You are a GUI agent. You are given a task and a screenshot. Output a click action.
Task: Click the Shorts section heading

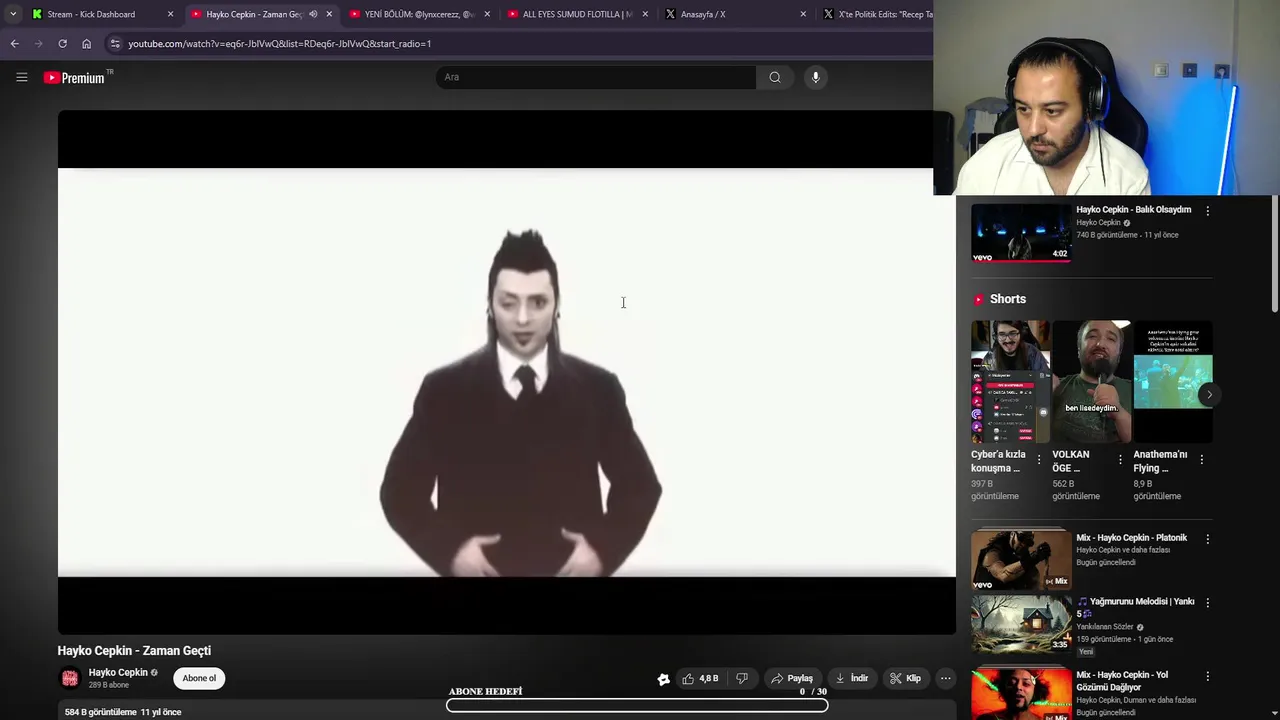click(1007, 299)
